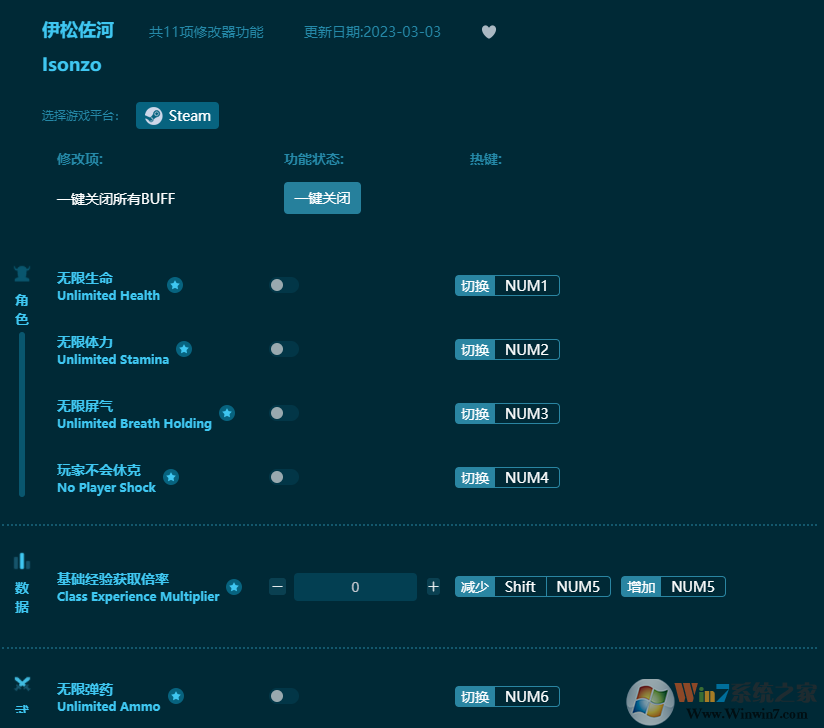Click the star beside Unlimited Breath Holding
The width and height of the screenshot is (824, 728).
pyautogui.click(x=227, y=413)
